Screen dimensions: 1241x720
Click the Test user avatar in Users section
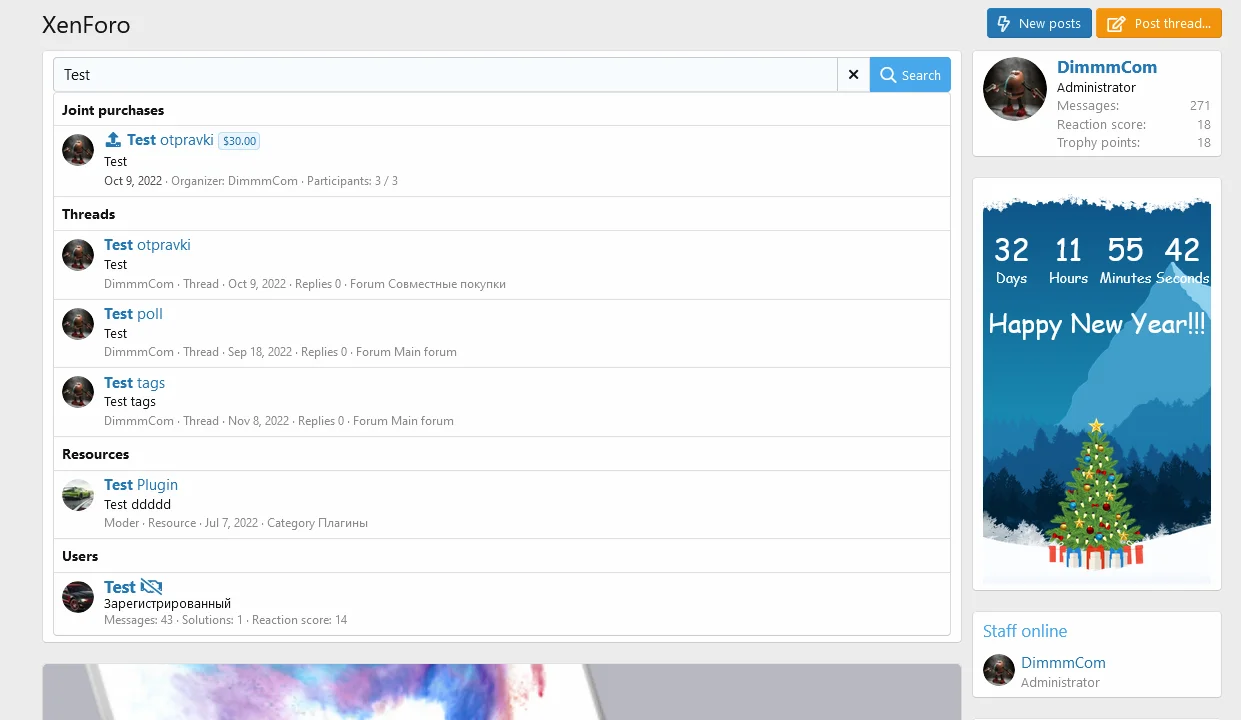[78, 597]
